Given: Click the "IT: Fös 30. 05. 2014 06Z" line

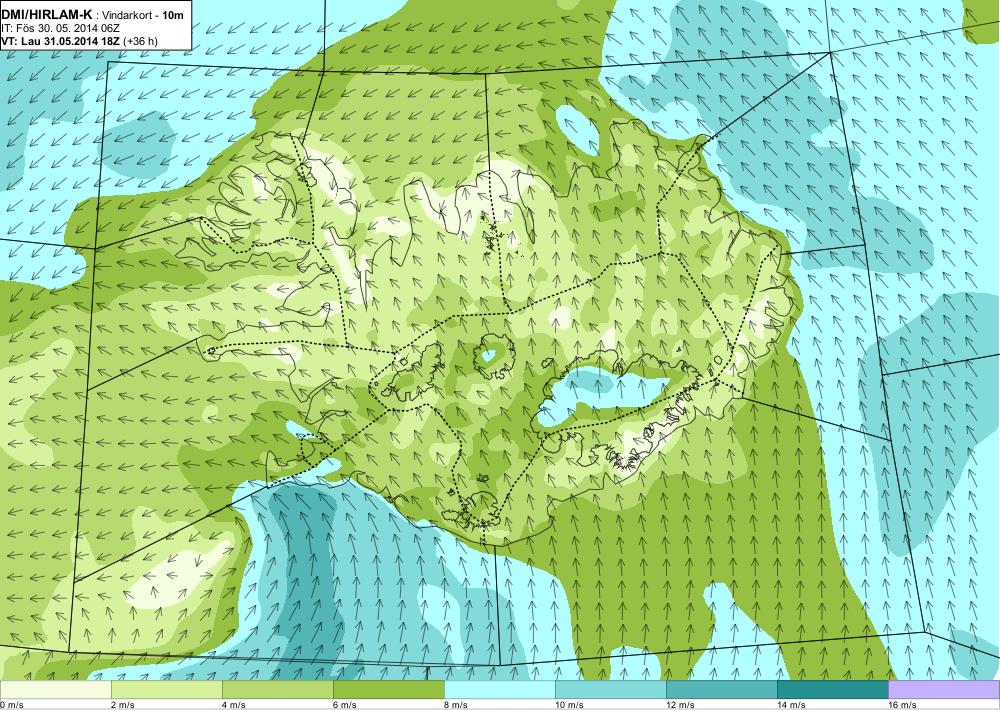Looking at the screenshot, I should (61, 28).
